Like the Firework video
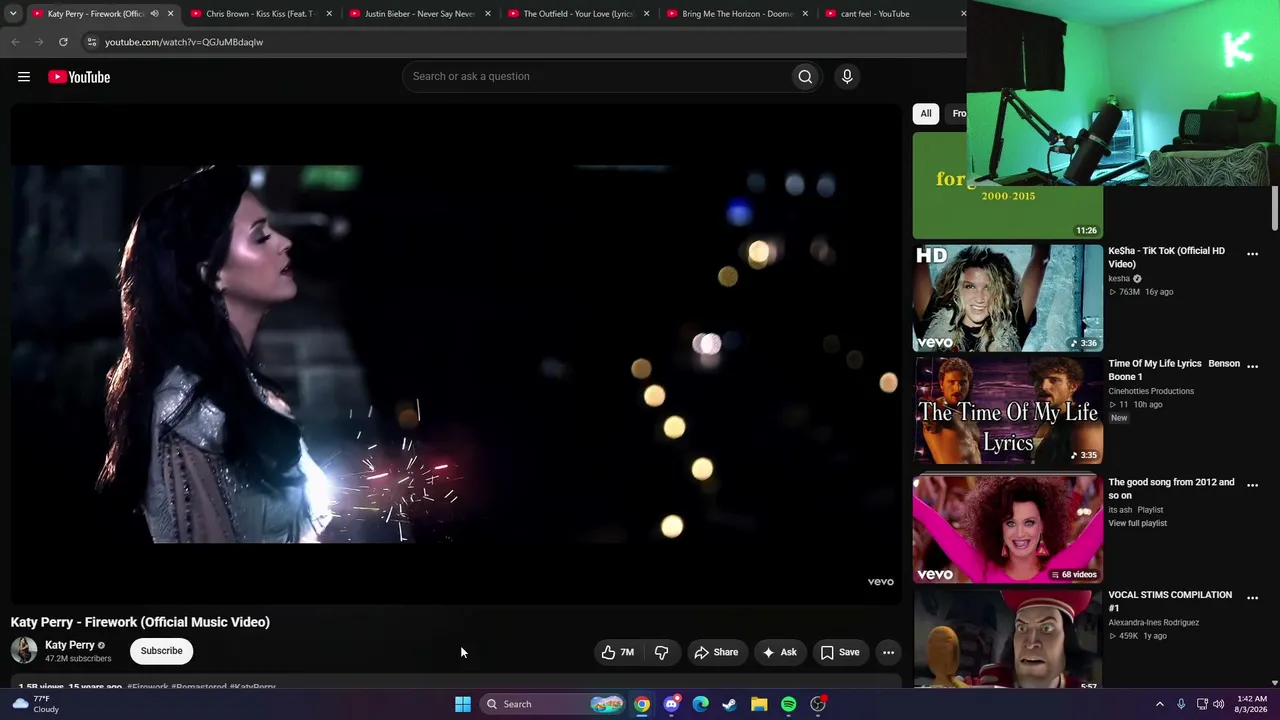 618,652
